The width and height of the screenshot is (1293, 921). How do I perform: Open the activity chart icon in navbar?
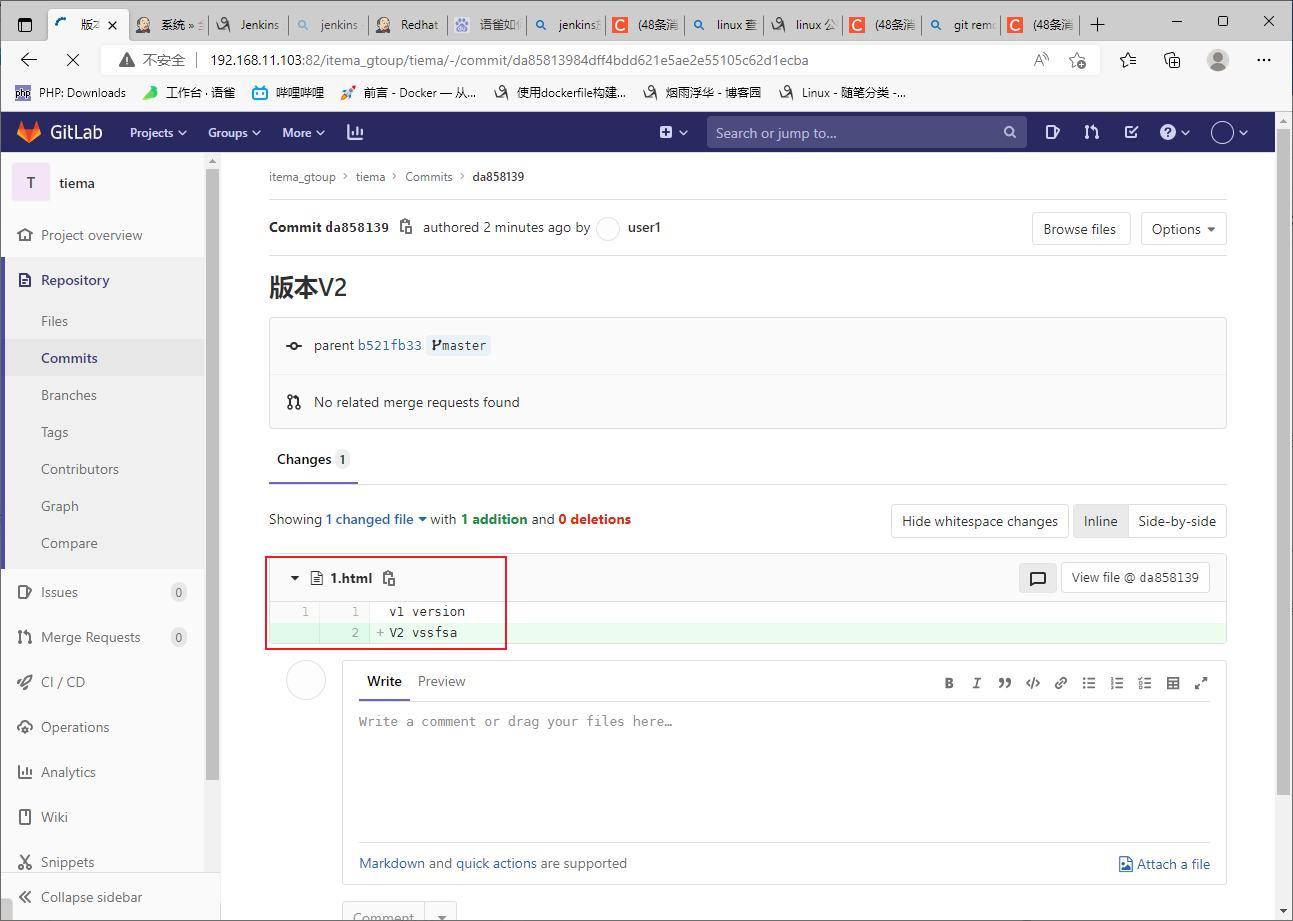click(x=355, y=133)
